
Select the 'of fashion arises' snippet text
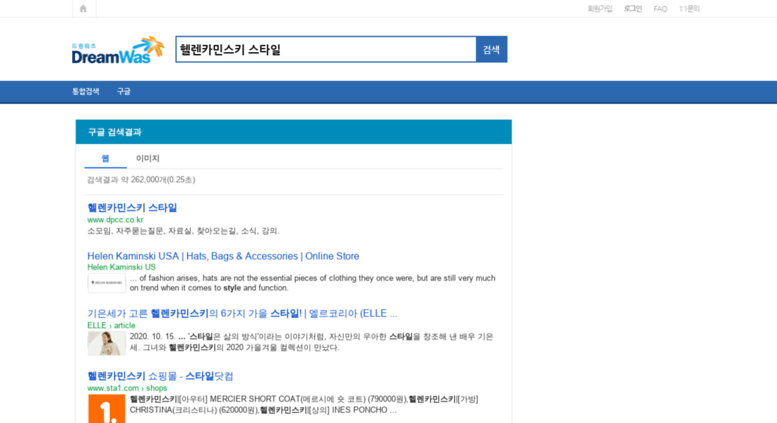(x=313, y=283)
